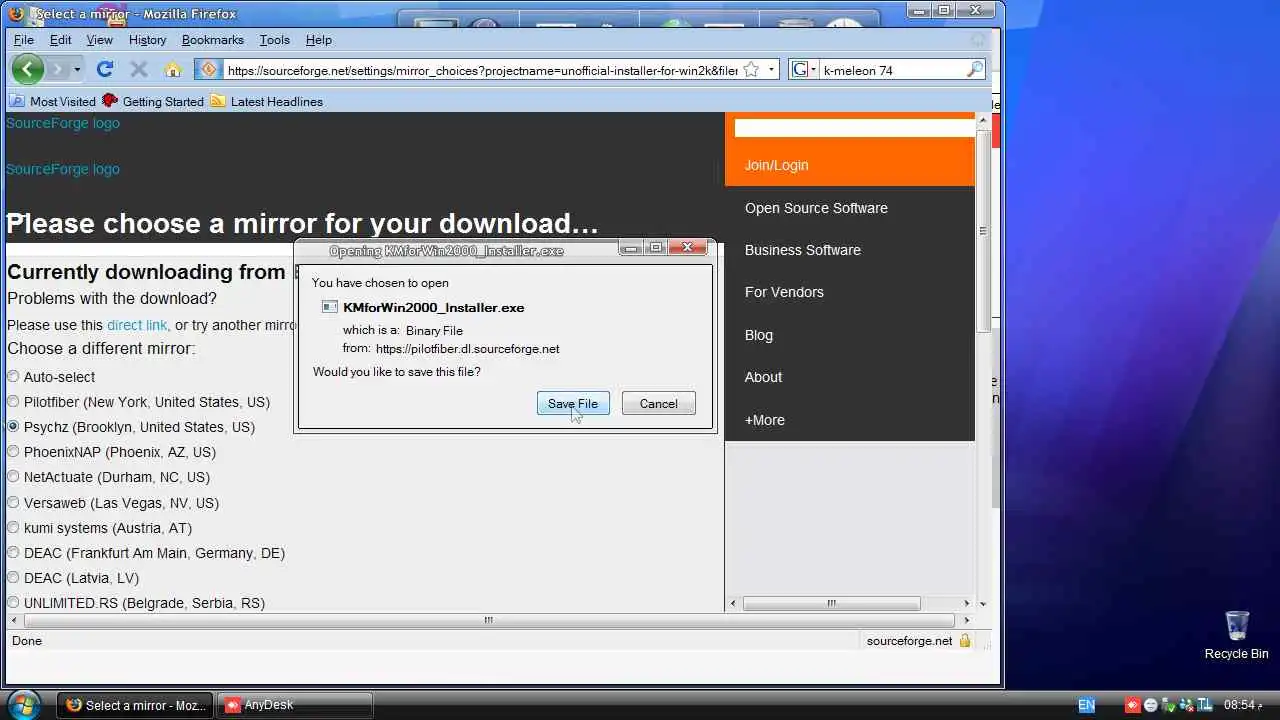This screenshot has height=720, width=1280.
Task: Open the Latest Headlines feed bookmark
Action: [x=267, y=101]
